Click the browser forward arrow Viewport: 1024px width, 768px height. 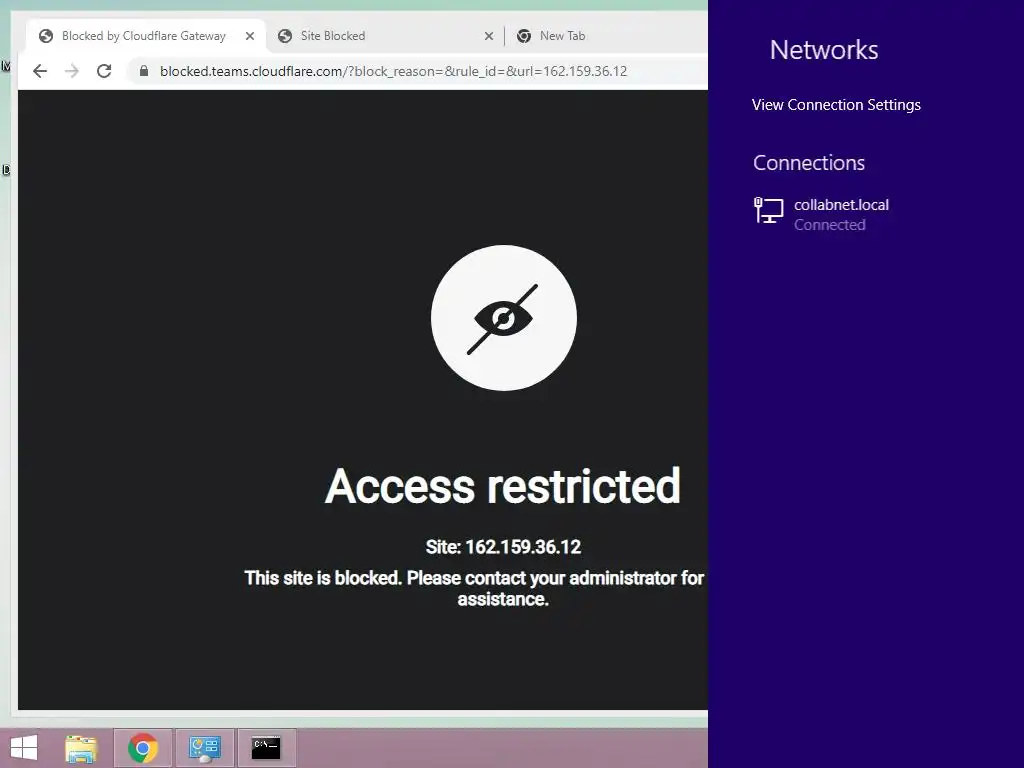click(x=72, y=71)
